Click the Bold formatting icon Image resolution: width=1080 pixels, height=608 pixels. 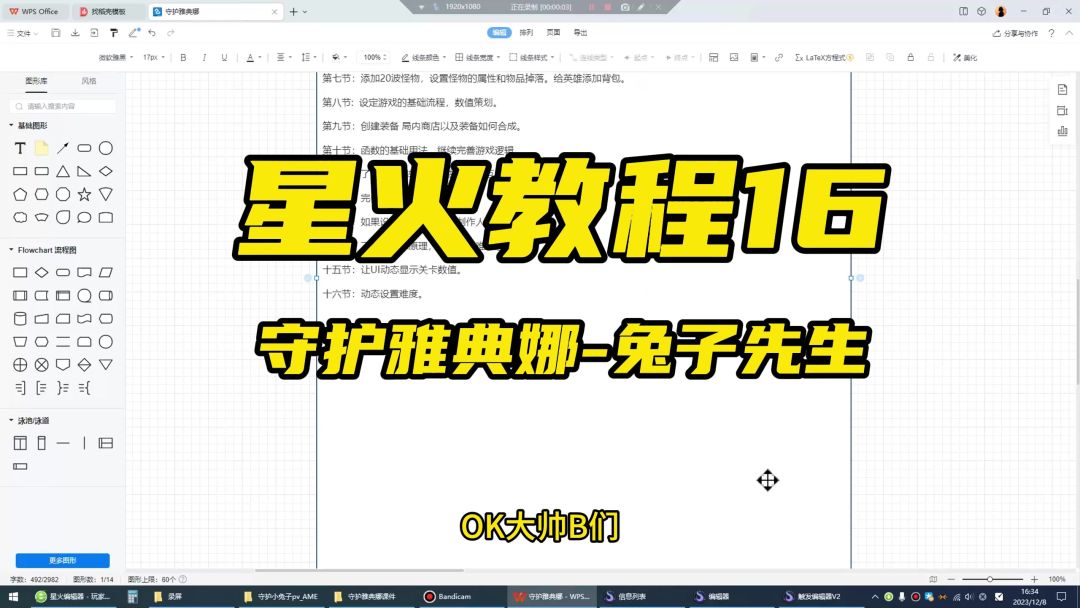[183, 58]
